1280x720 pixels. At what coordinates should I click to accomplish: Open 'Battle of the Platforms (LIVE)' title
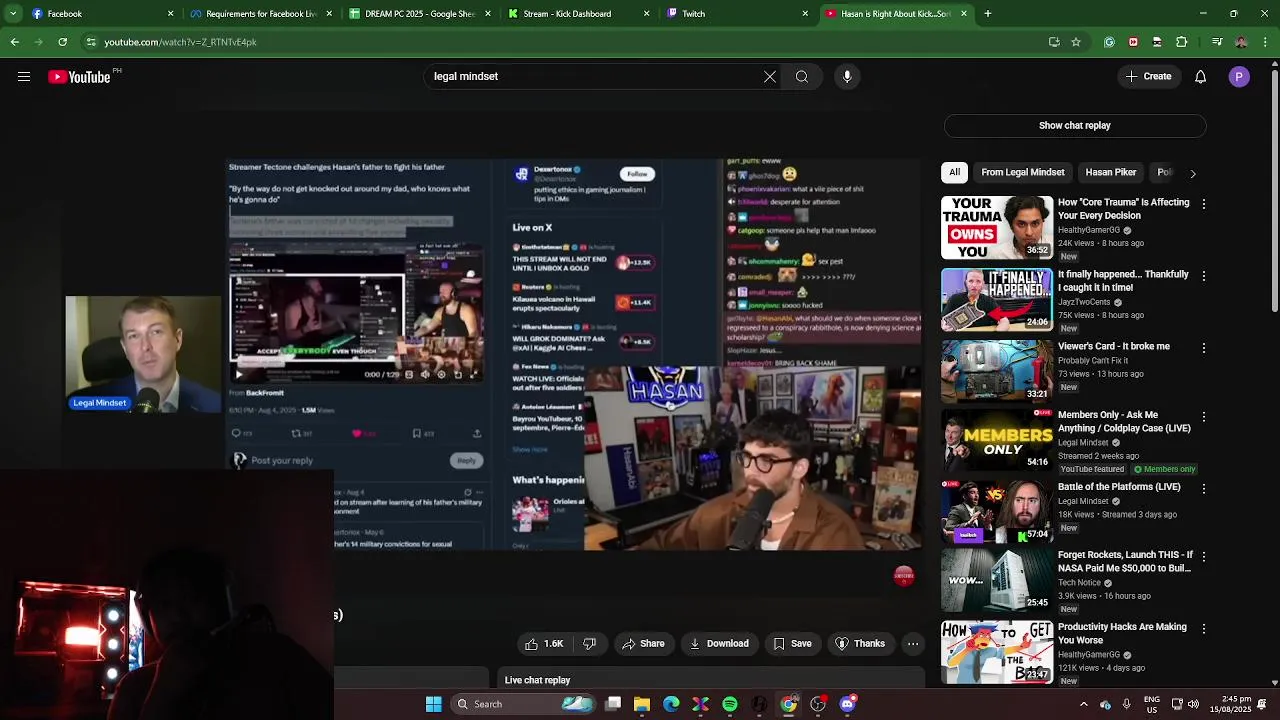tap(1119, 487)
